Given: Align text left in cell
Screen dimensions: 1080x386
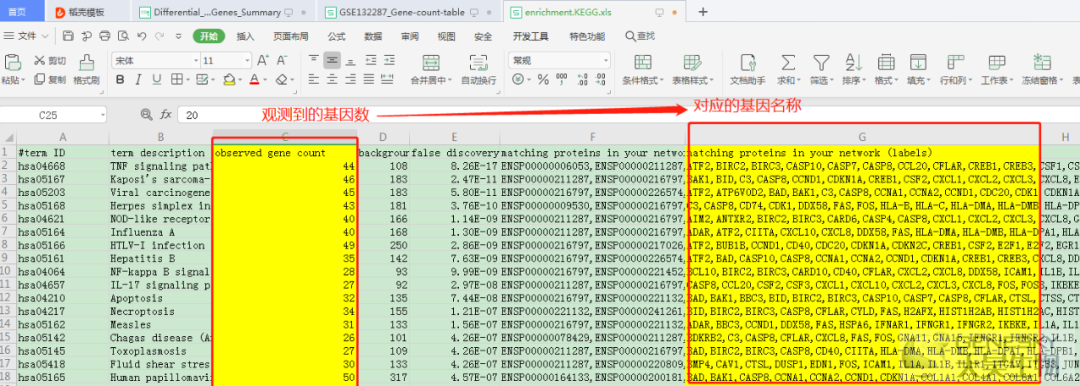Looking at the screenshot, I should tap(313, 79).
